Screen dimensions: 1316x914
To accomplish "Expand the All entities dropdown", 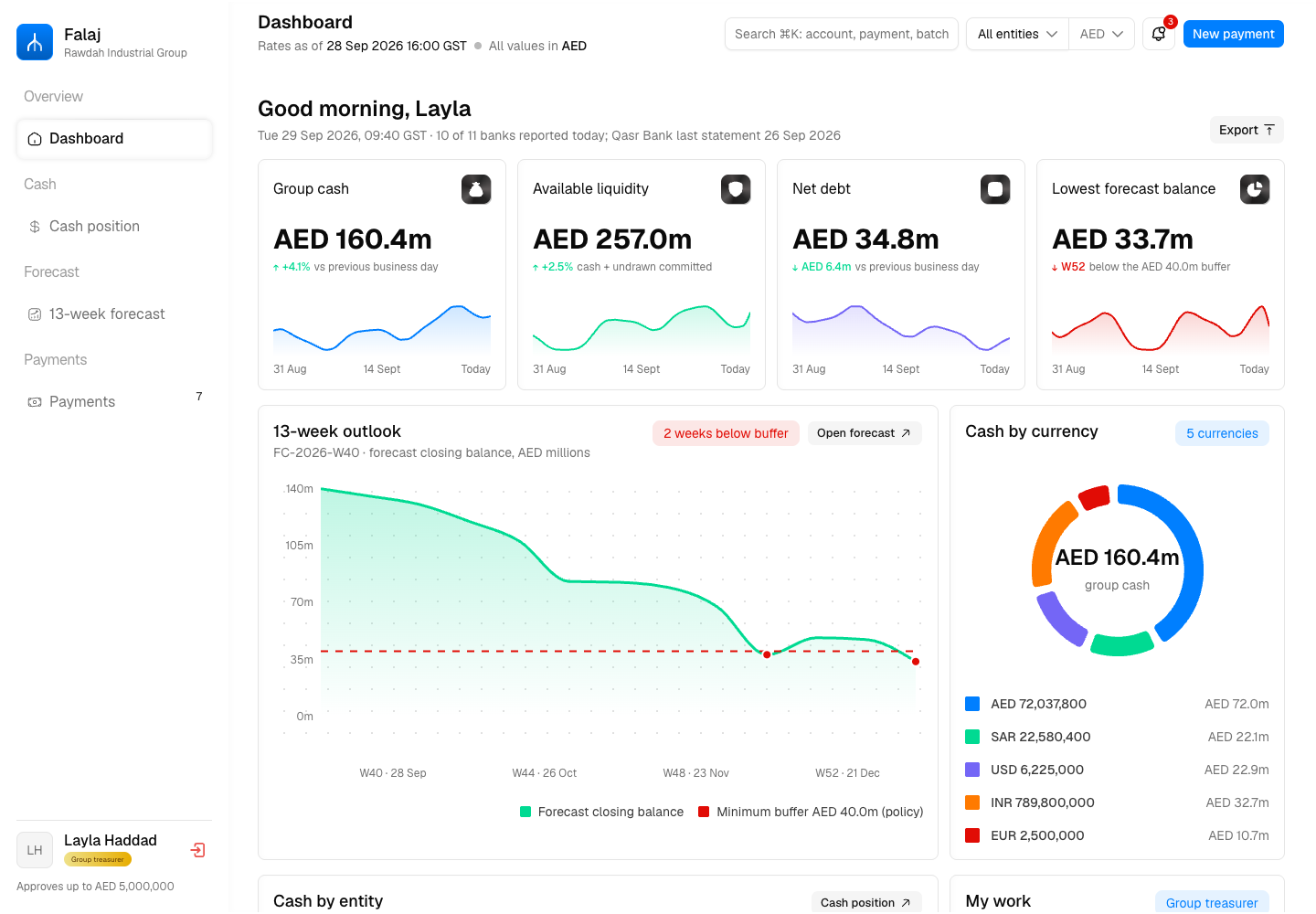I will pyautogui.click(x=1017, y=34).
